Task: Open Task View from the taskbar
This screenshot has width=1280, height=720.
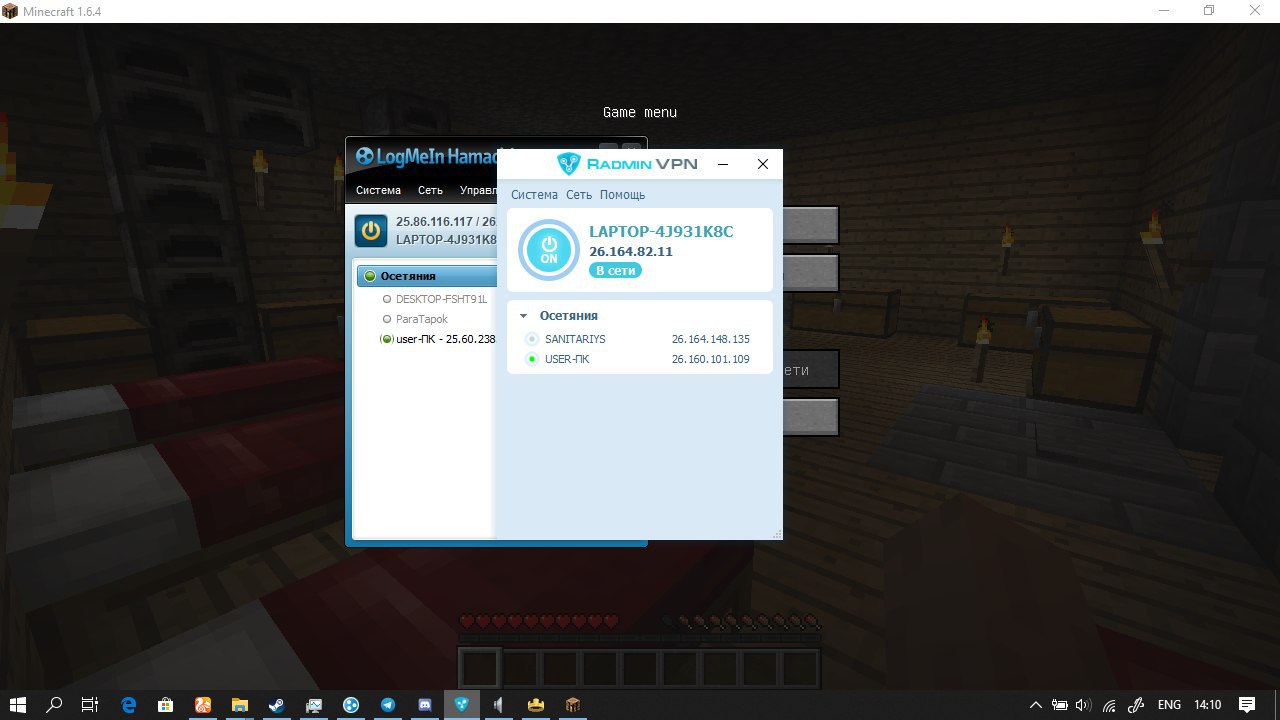Action: (x=89, y=704)
